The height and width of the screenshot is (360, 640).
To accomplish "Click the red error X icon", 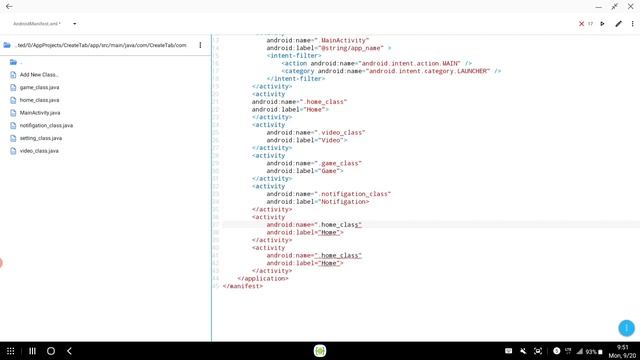I will 581,24.
